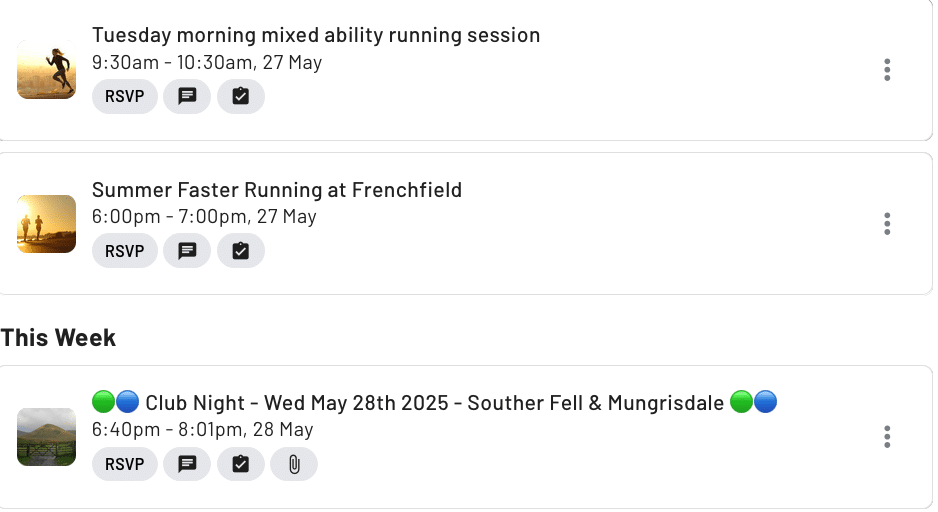Open comments for Tuesday morning running session

pos(187,96)
